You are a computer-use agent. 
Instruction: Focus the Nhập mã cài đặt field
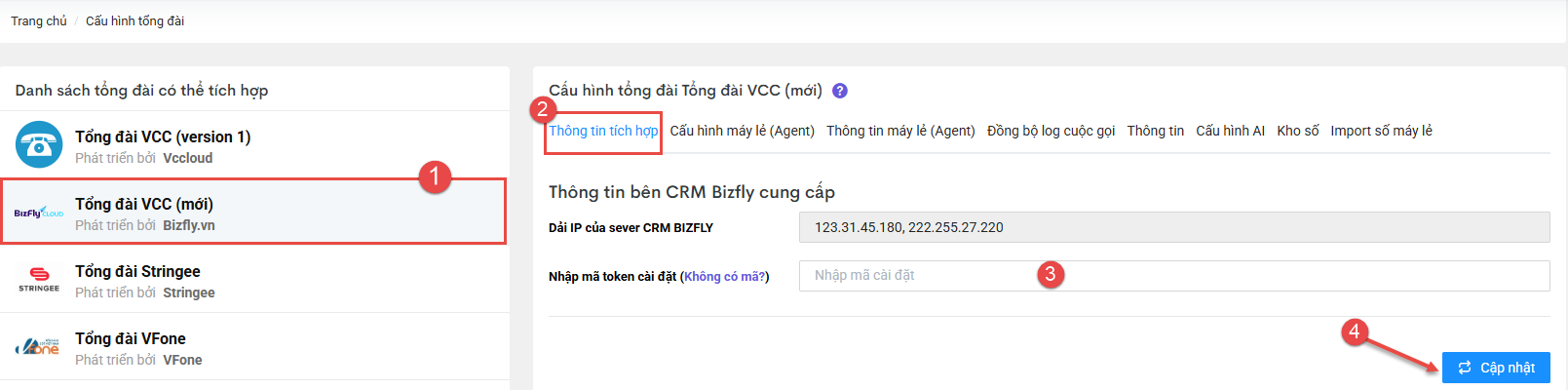(x=1174, y=276)
